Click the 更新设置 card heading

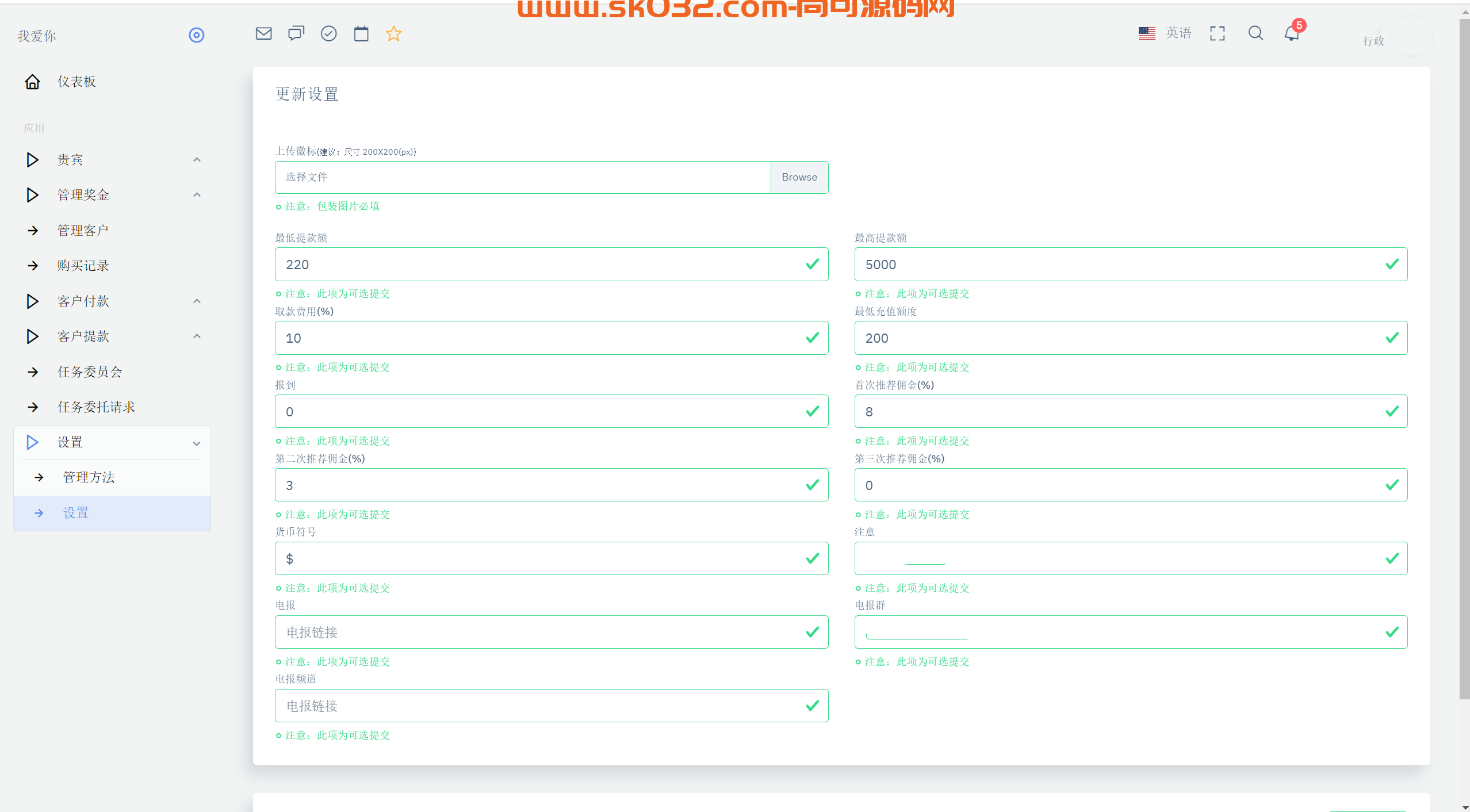coord(307,94)
